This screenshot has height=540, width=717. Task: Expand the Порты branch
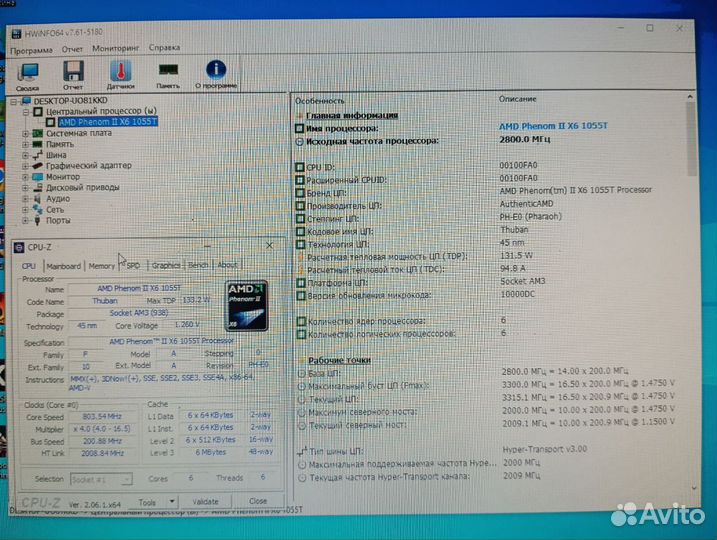(26, 221)
